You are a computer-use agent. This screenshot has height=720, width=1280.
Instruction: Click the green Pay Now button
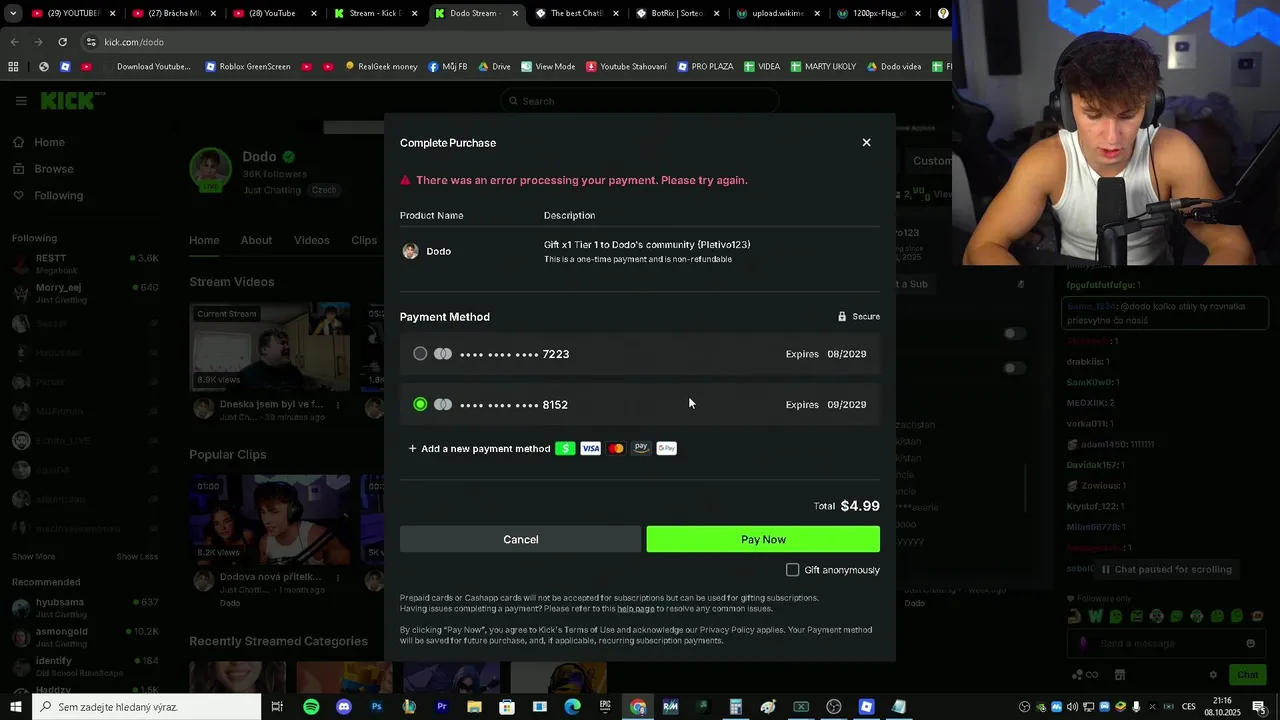click(763, 540)
